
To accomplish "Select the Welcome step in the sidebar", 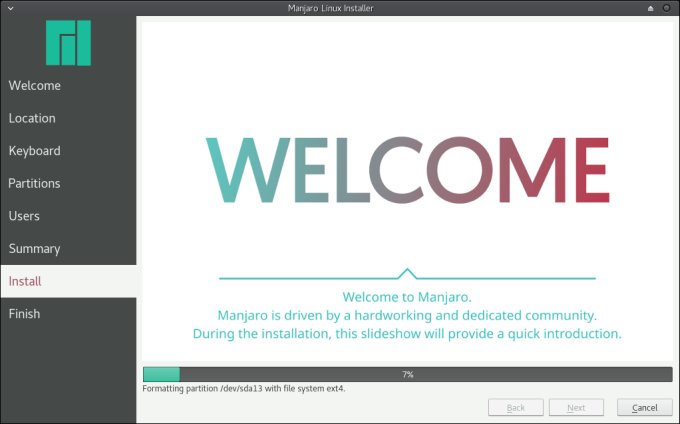I will coord(69,85).
